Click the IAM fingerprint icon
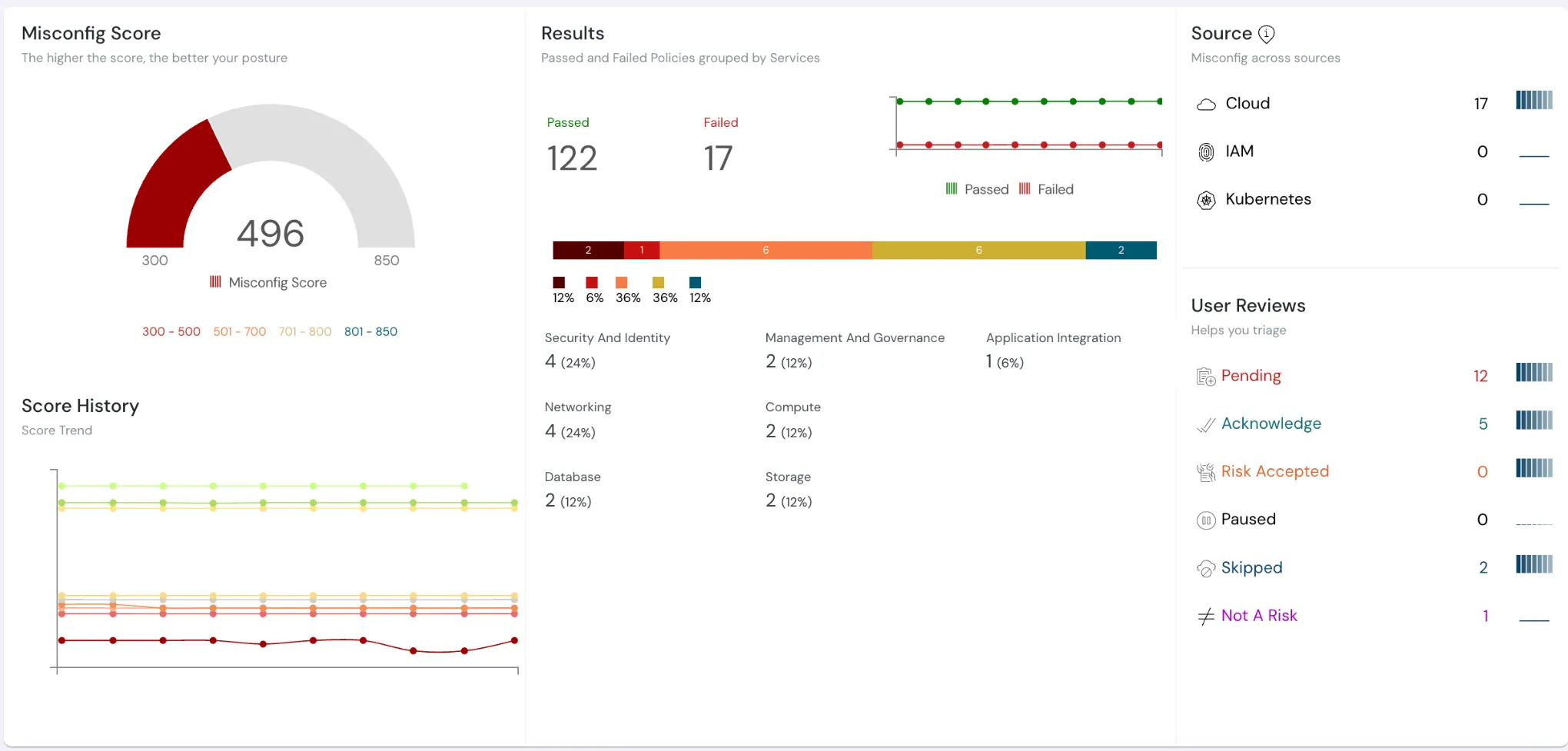This screenshot has height=751, width=1568. click(x=1206, y=152)
